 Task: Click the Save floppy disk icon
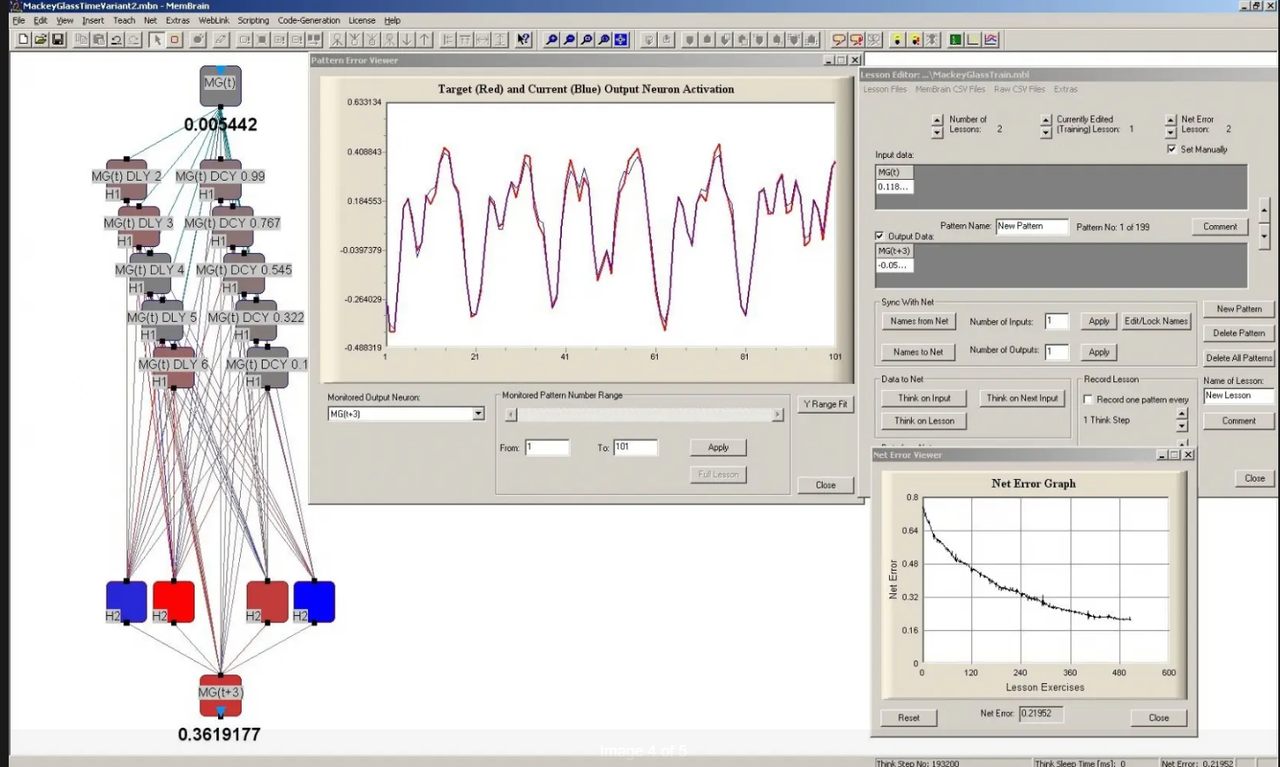point(57,40)
